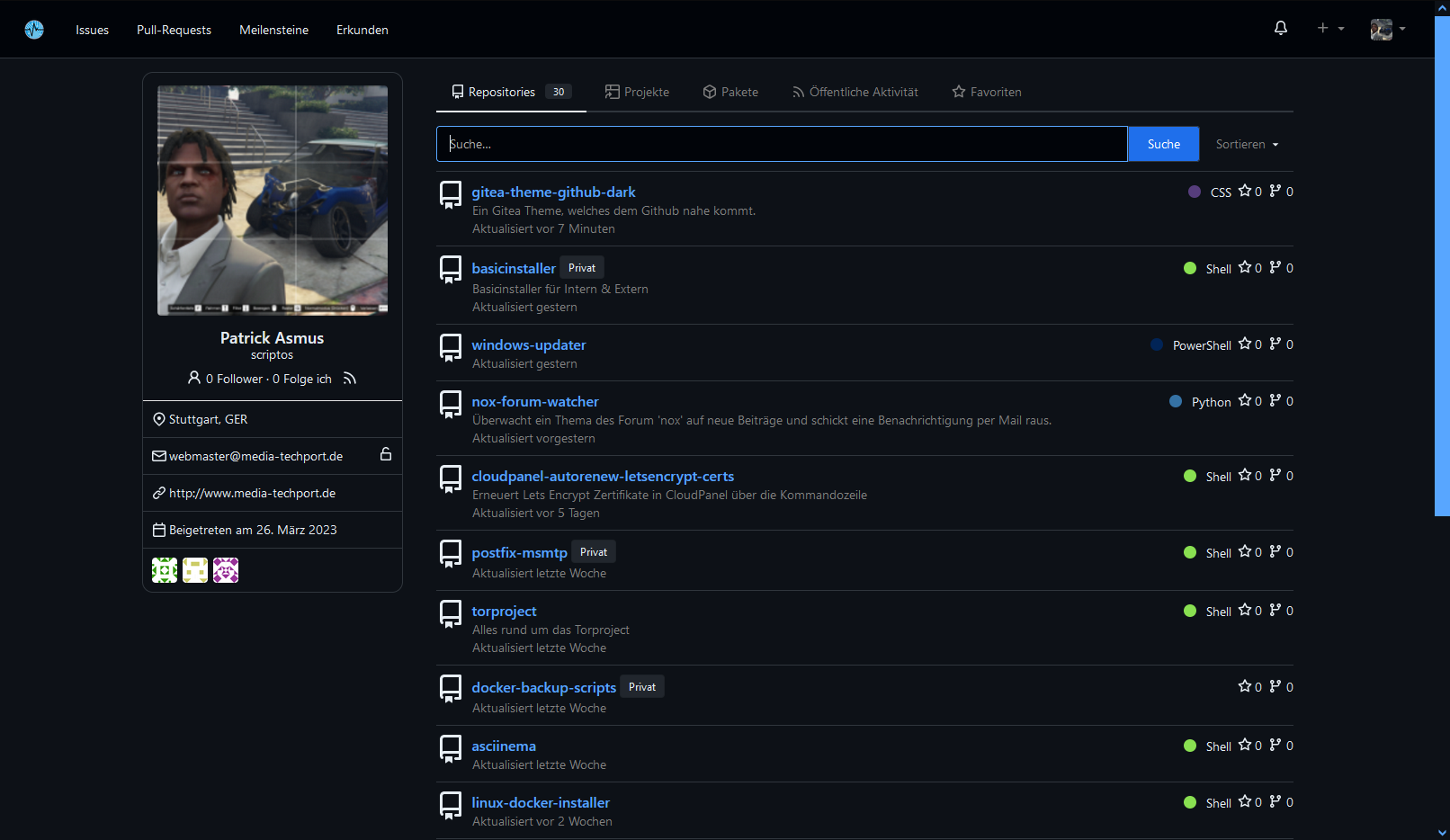Click Patrick Asmus profile picture
The height and width of the screenshot is (840, 1450).
point(273,201)
